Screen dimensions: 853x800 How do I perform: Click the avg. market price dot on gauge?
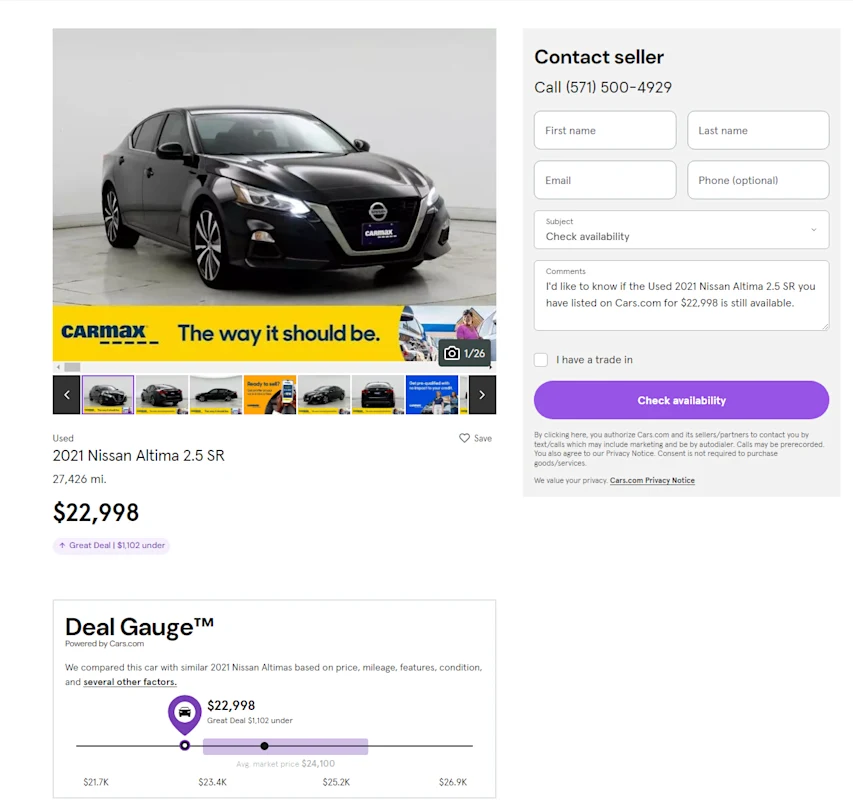(x=264, y=746)
